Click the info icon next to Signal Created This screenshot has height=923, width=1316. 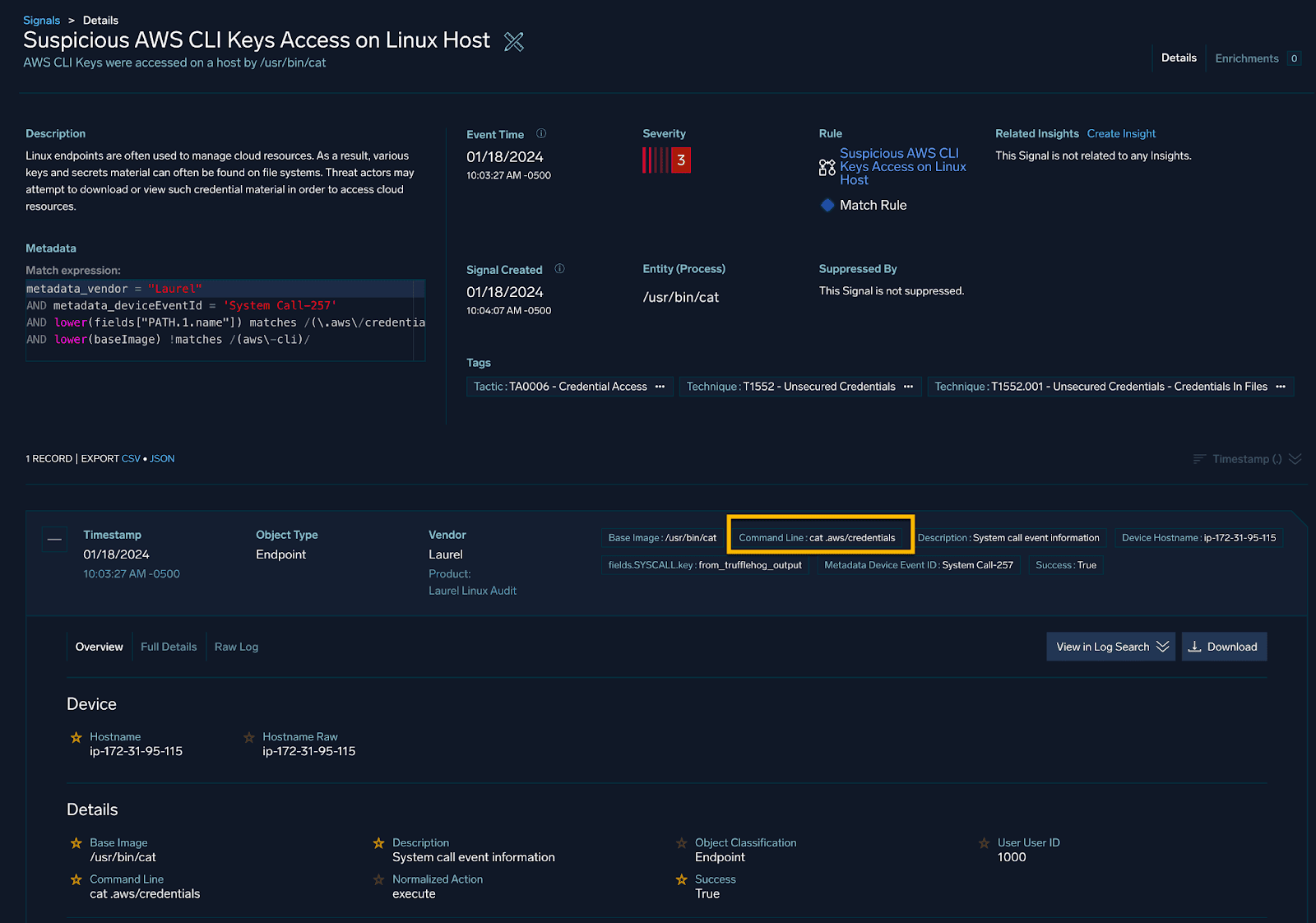(559, 269)
